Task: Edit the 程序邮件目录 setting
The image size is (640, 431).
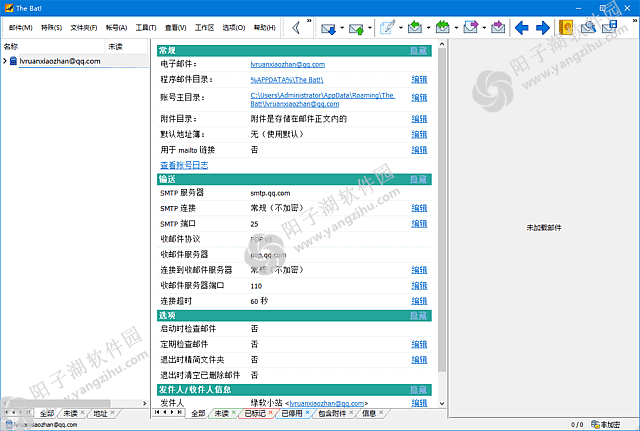Action: [x=419, y=80]
